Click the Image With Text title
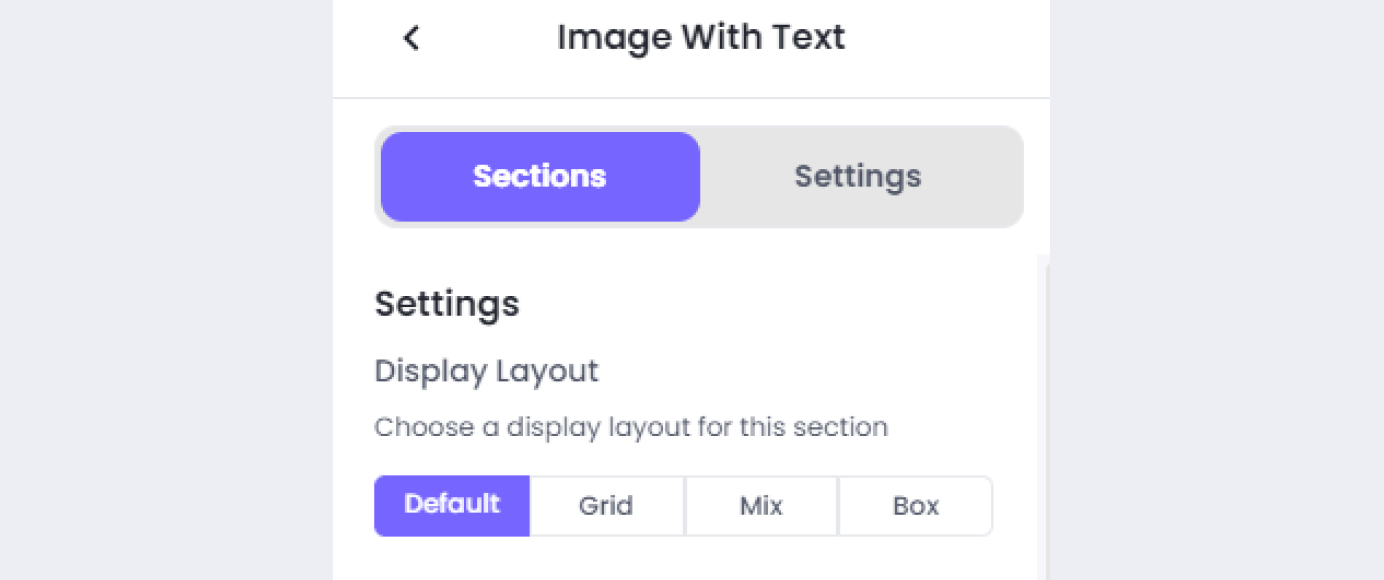Viewport: 1384px width, 580px height. point(701,38)
